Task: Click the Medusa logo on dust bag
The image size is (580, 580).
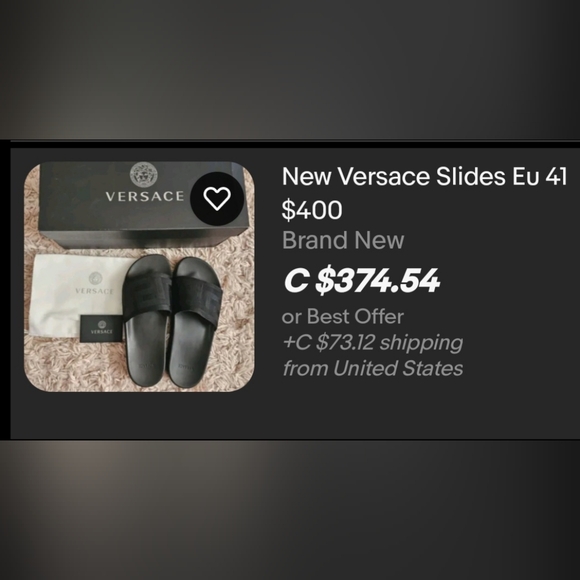Action: pos(95,278)
